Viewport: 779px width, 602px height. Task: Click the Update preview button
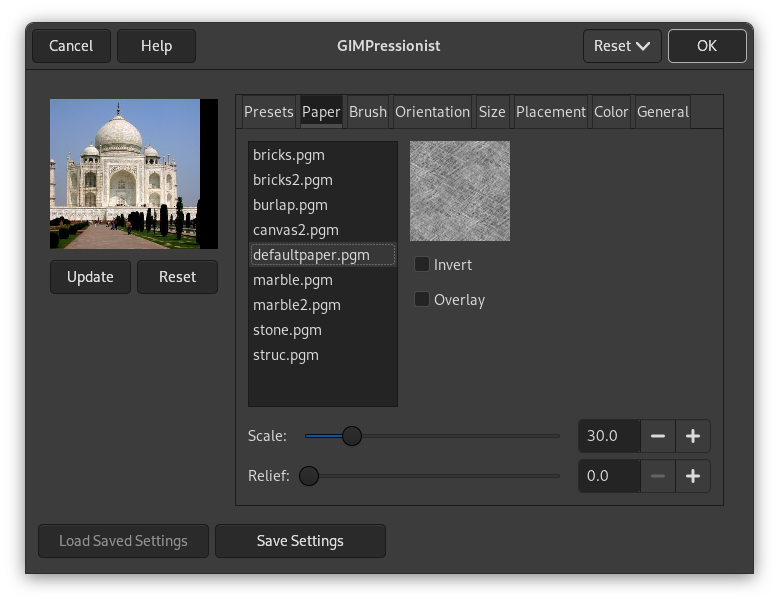click(90, 277)
